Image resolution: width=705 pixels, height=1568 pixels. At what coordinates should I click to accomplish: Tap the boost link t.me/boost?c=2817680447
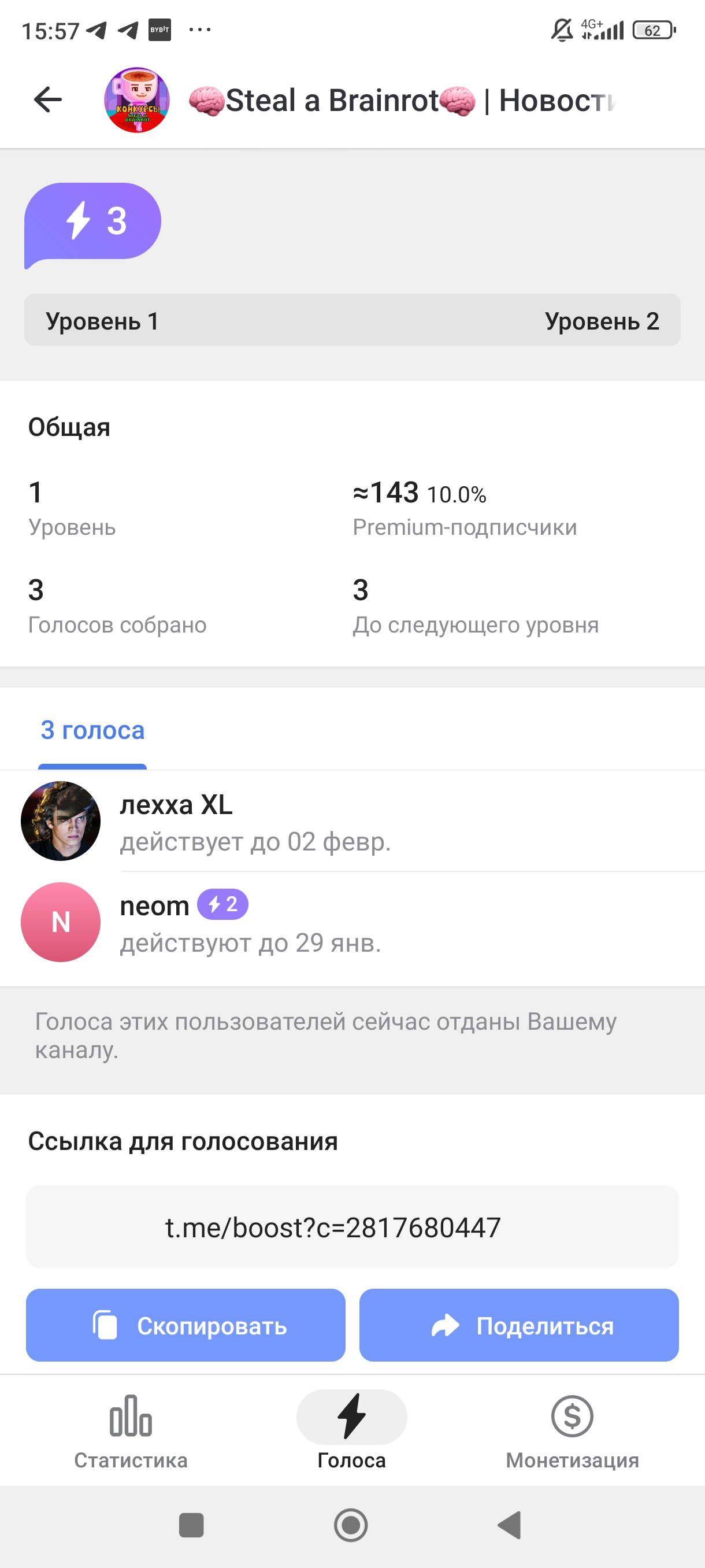pyautogui.click(x=333, y=1227)
